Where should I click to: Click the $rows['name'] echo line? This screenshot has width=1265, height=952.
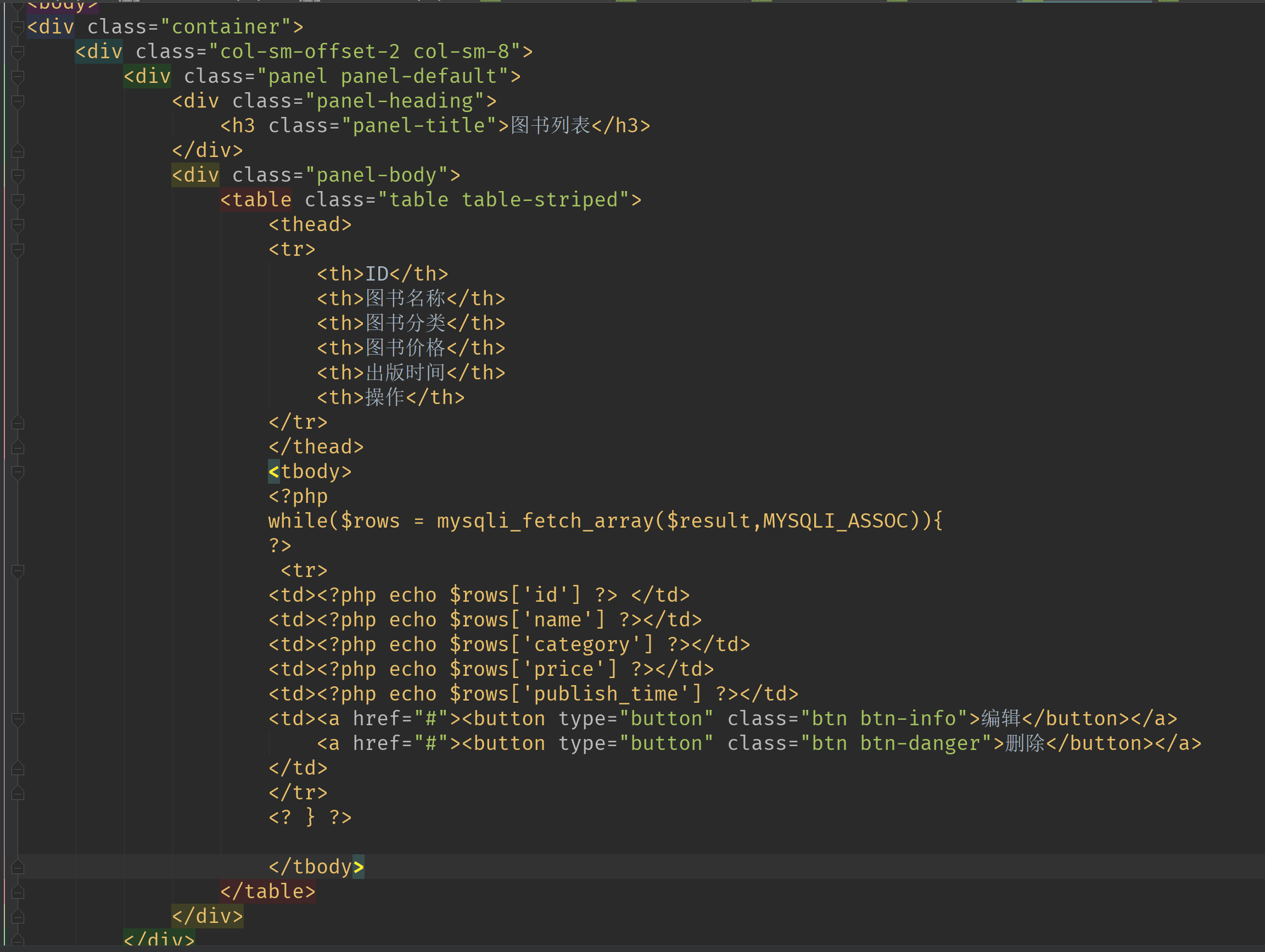pos(485,619)
